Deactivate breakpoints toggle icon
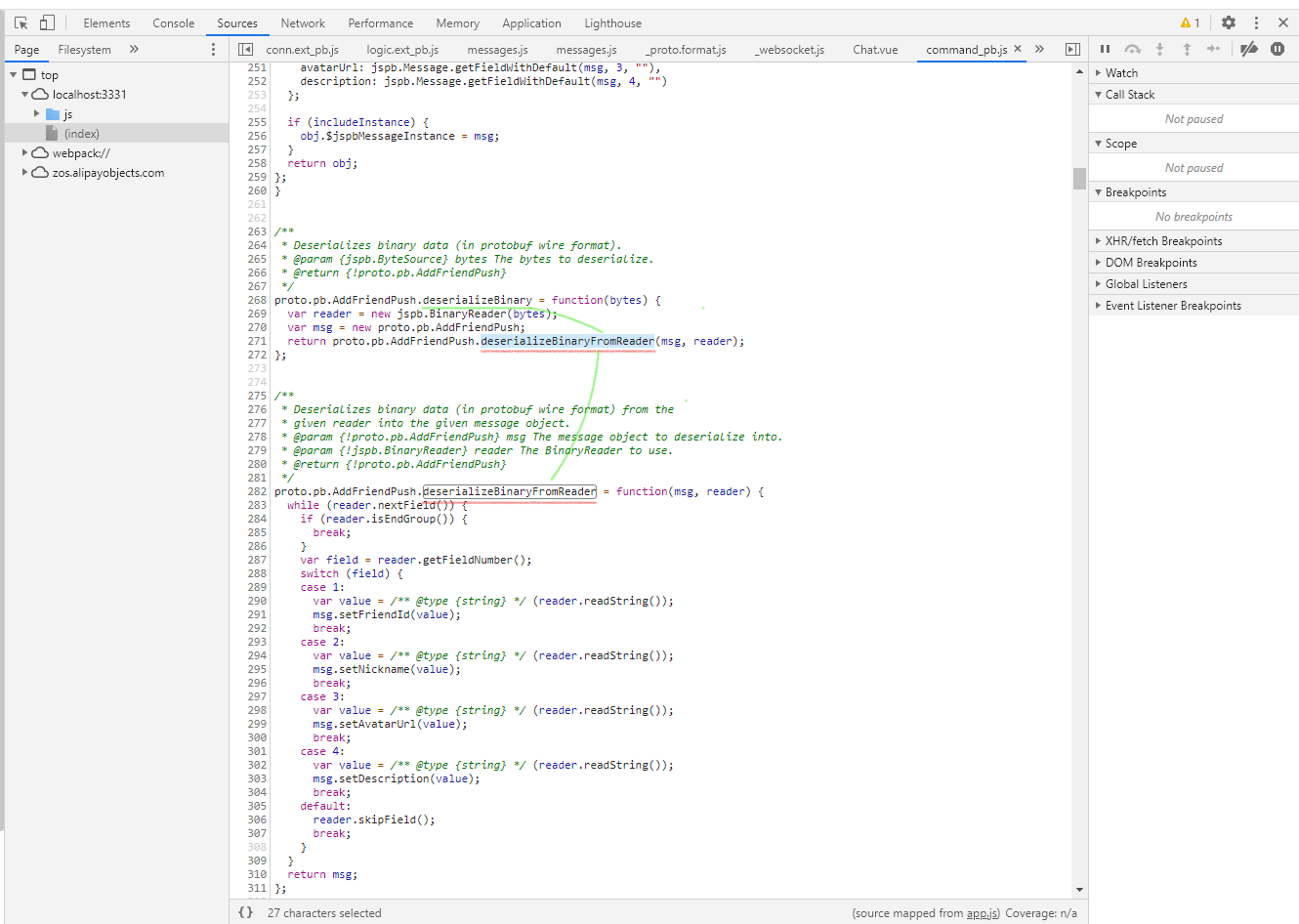 pos(1249,49)
